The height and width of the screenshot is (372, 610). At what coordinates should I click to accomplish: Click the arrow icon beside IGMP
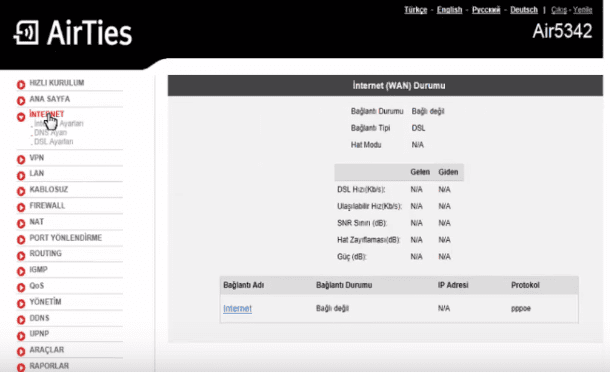(21, 271)
